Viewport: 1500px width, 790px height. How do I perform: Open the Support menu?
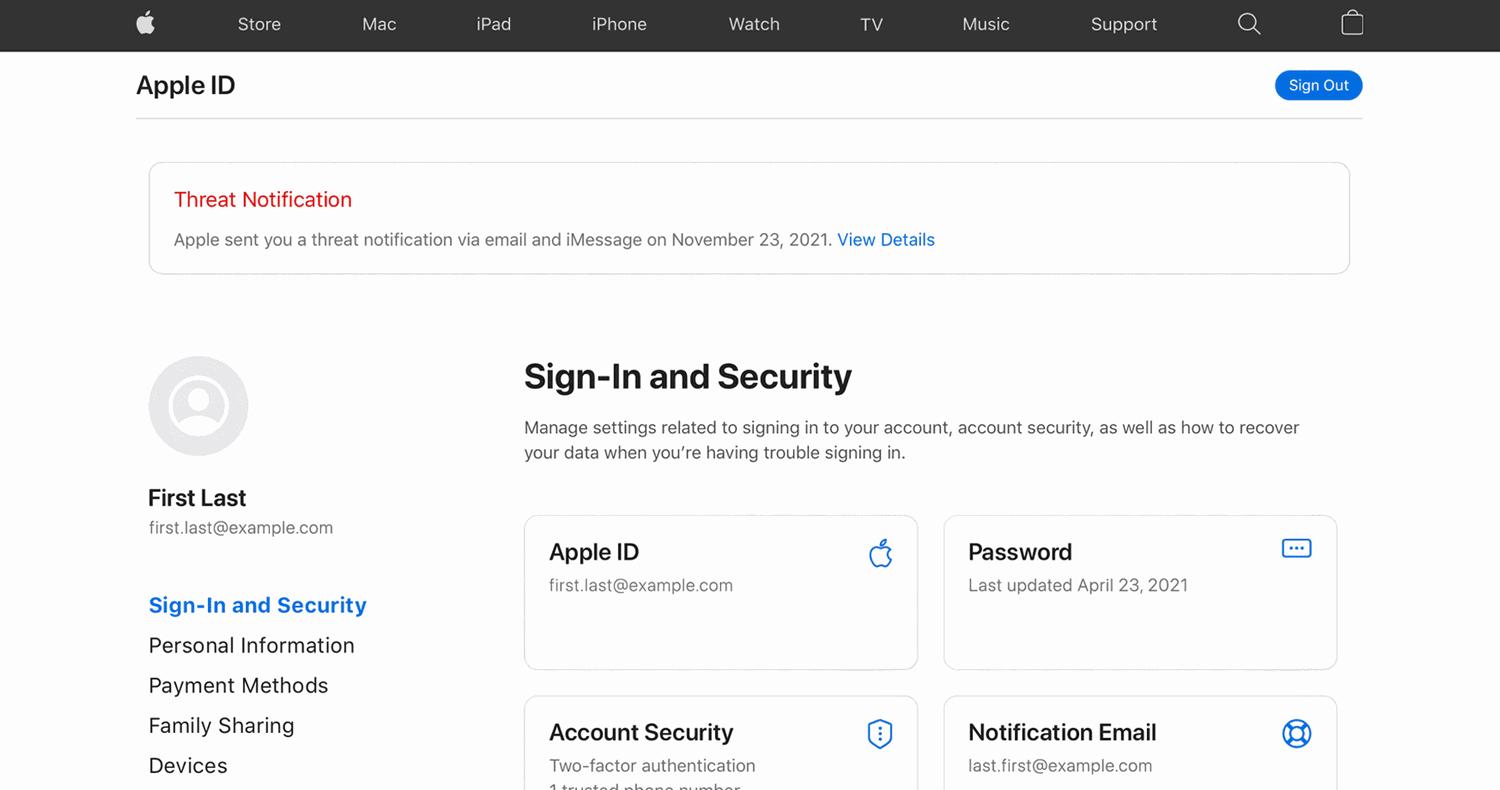tap(1124, 24)
